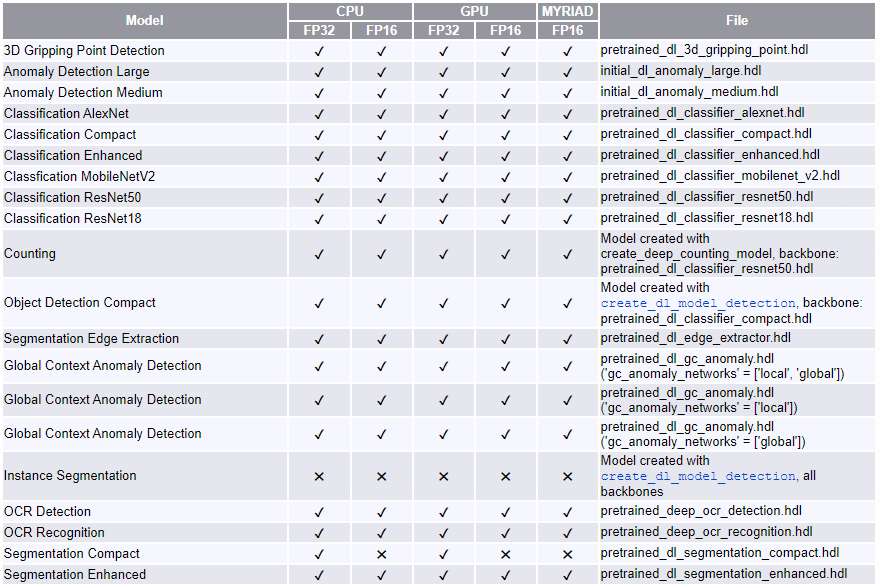This screenshot has width=880, height=584.
Task: Open the create_dl_model_detection link in Instance Segmentation row
Action: point(698,476)
